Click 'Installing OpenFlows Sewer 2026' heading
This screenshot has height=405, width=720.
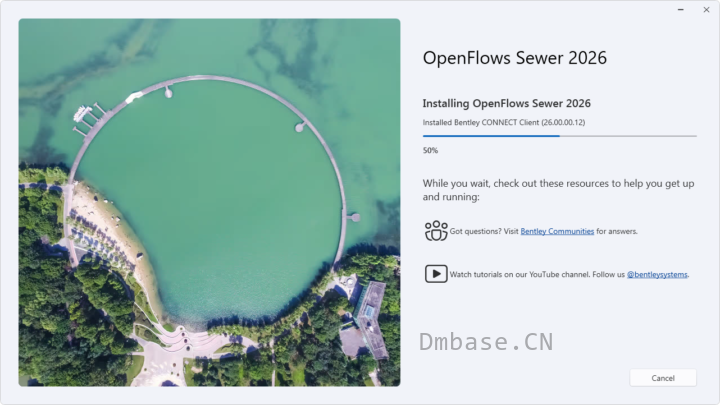pyautogui.click(x=506, y=103)
